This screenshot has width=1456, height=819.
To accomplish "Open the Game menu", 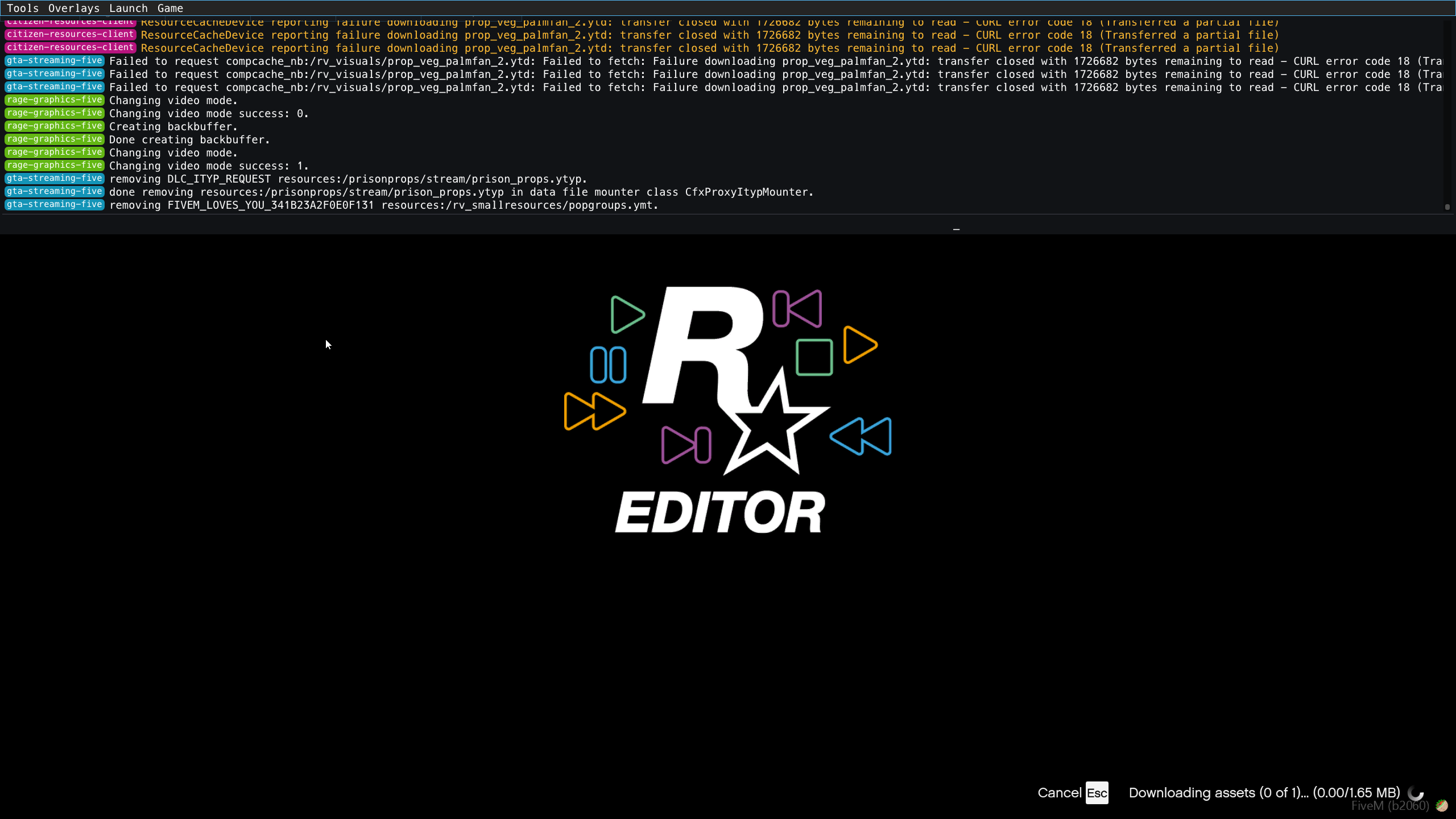I will [170, 8].
